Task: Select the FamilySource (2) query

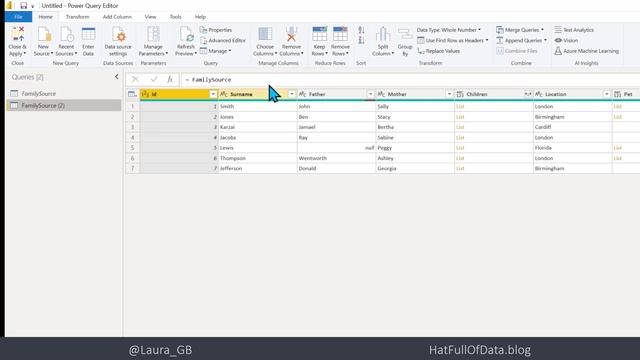Action: [x=64, y=105]
